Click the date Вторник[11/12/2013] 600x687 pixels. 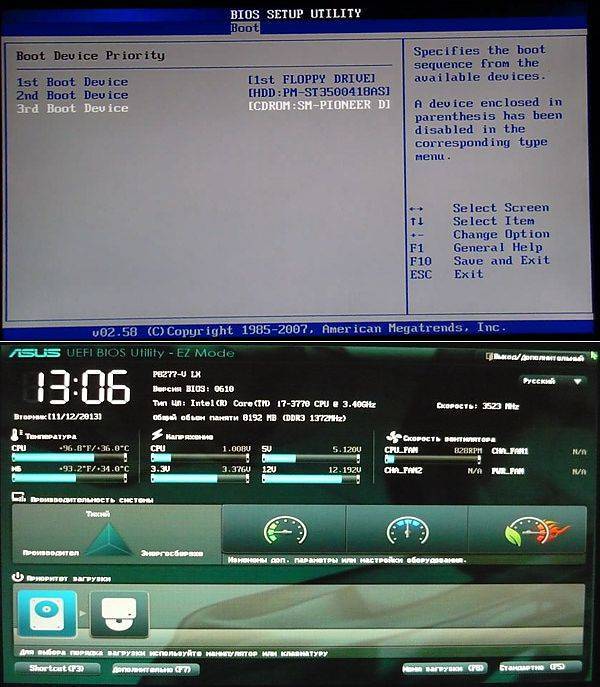point(58,416)
